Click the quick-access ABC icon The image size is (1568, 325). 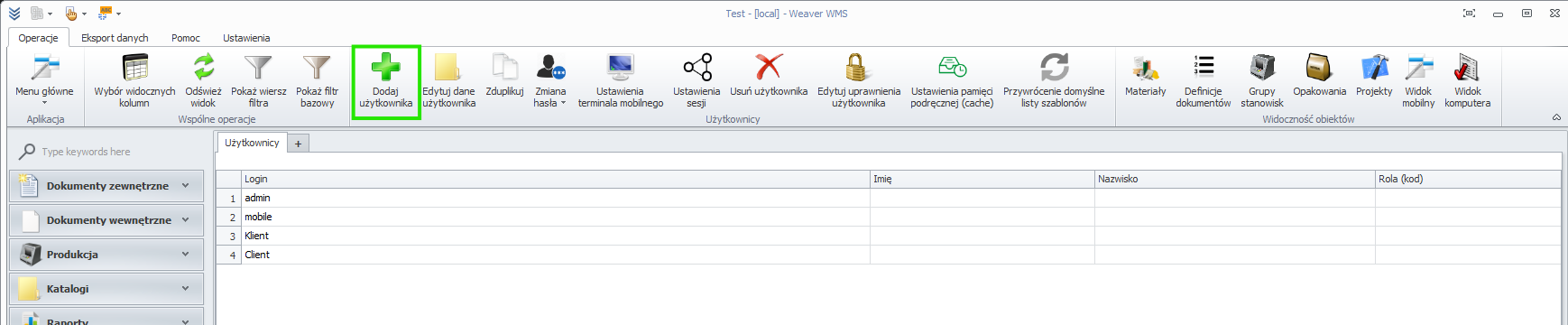click(106, 14)
